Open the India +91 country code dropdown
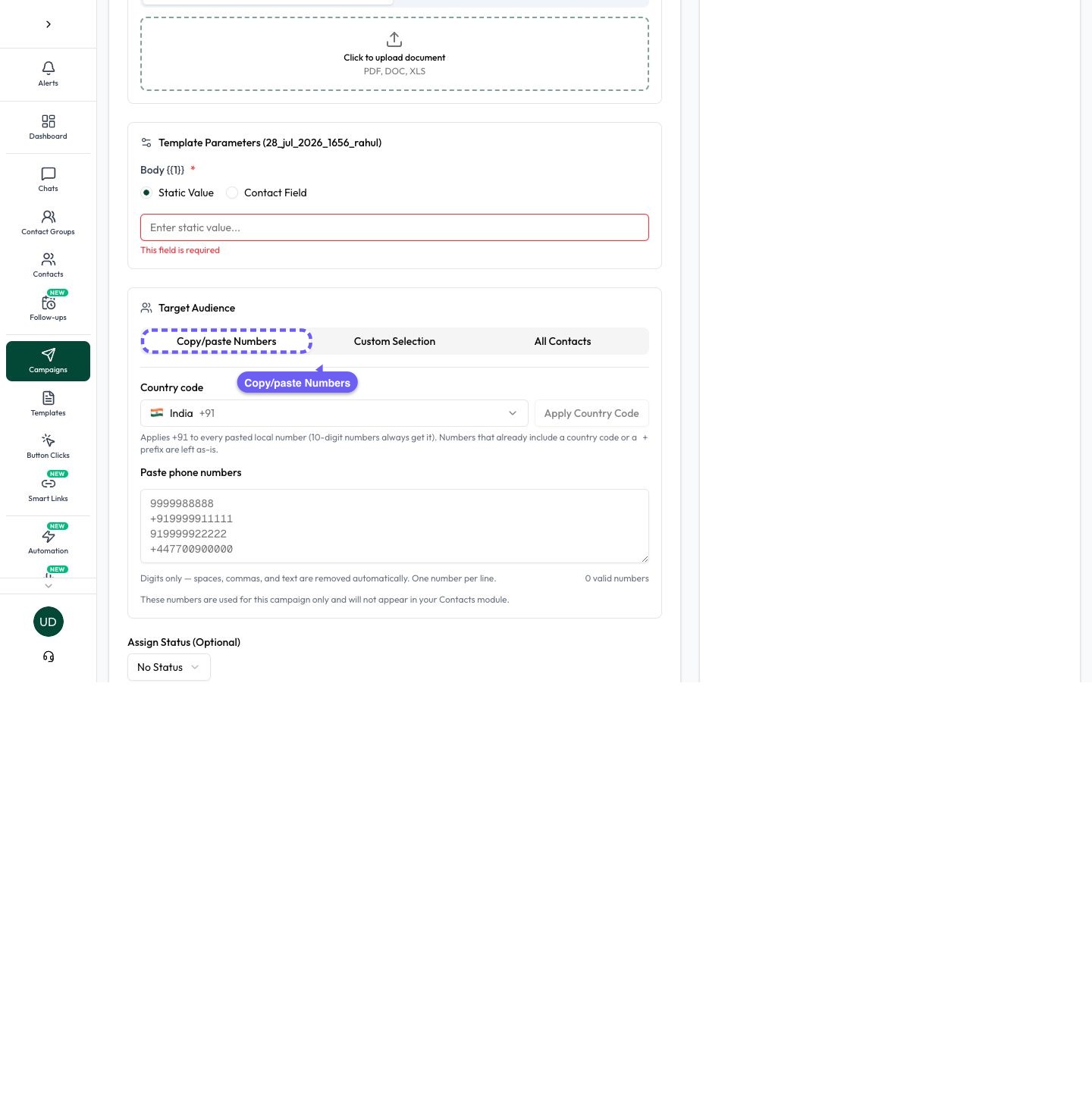This screenshot has width=1092, height=1109. (334, 413)
